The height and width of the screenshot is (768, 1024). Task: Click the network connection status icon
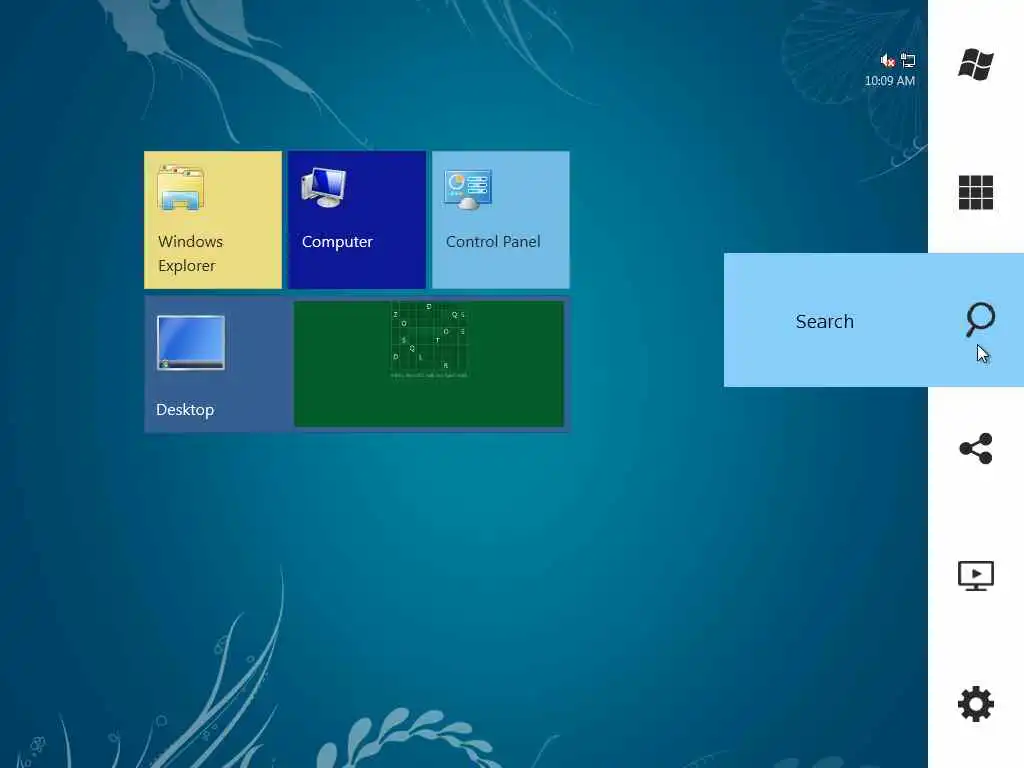pos(908,61)
